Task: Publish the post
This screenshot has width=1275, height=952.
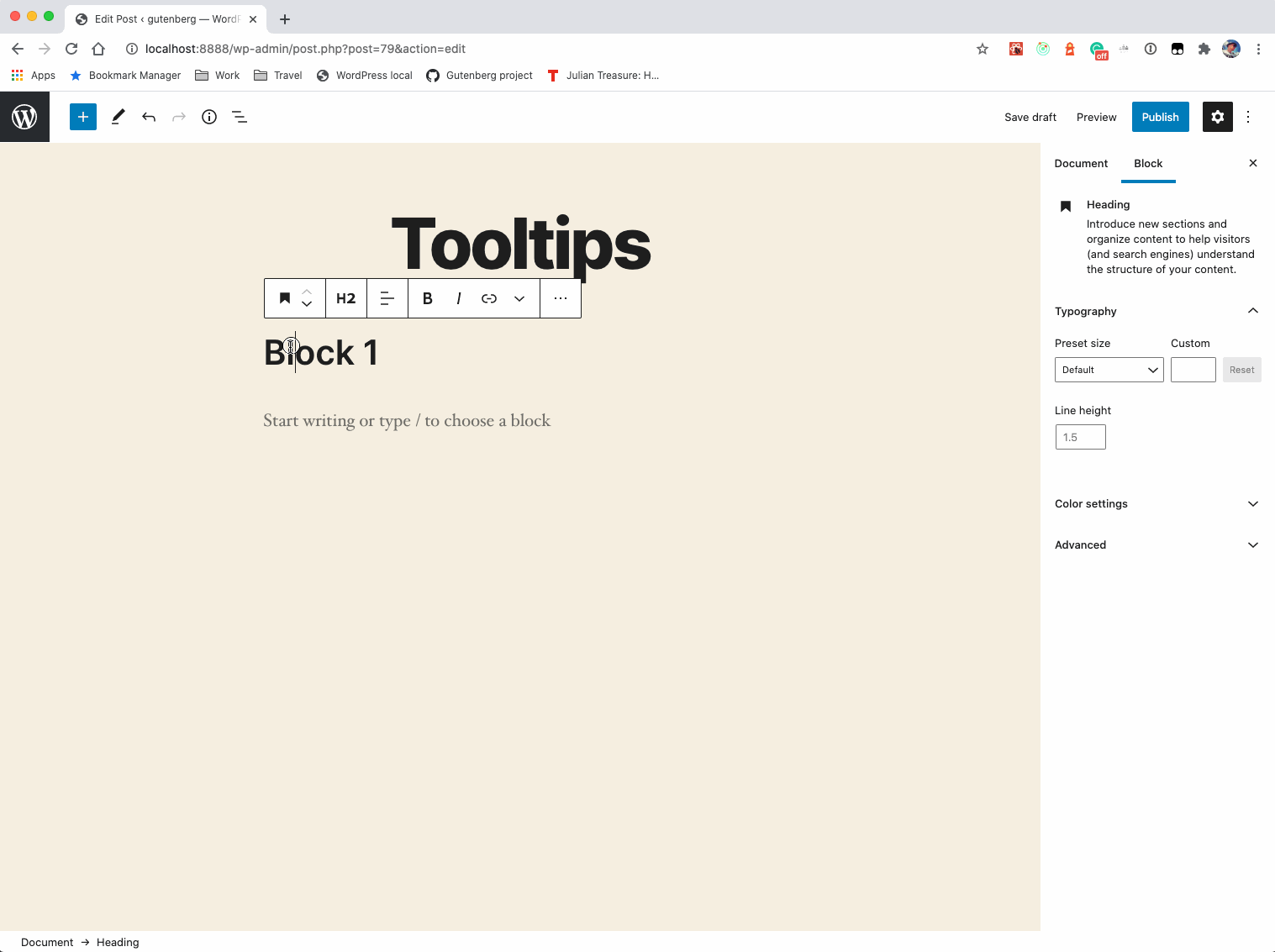Action: click(1160, 116)
